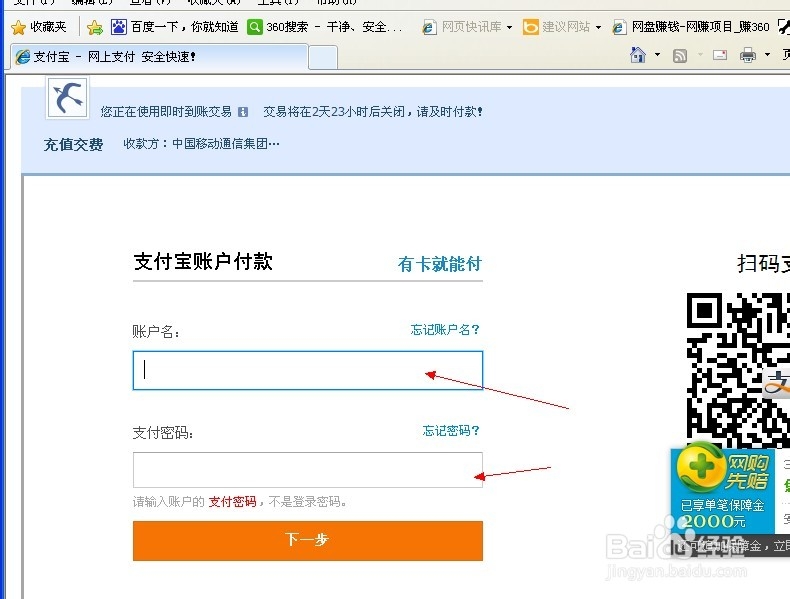Click 收款方：中国移动通信集团 text
790x599 pixels.
(x=201, y=144)
